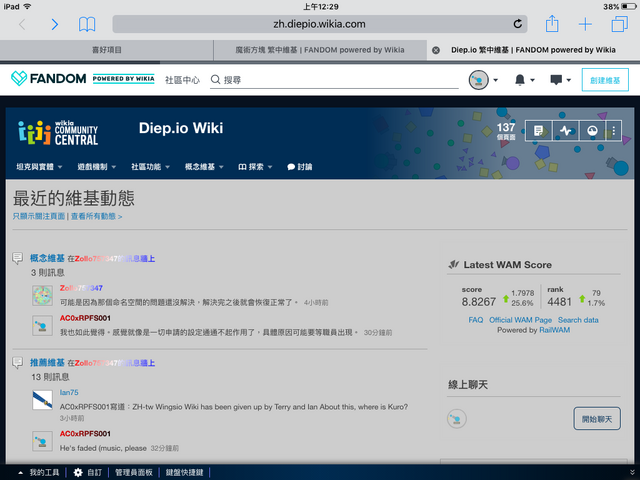640x480 pixels.
Task: Open the messages speech bubble
Action: click(x=556, y=80)
